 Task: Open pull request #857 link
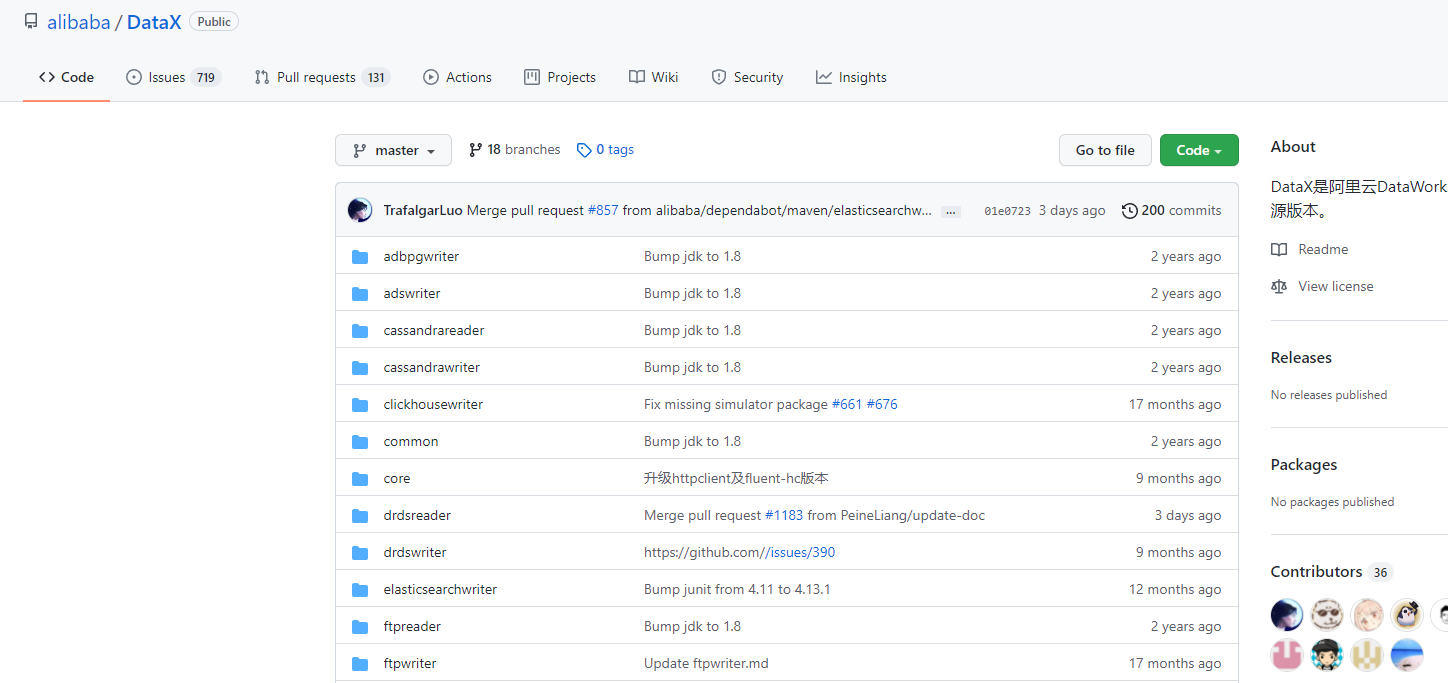coord(603,211)
